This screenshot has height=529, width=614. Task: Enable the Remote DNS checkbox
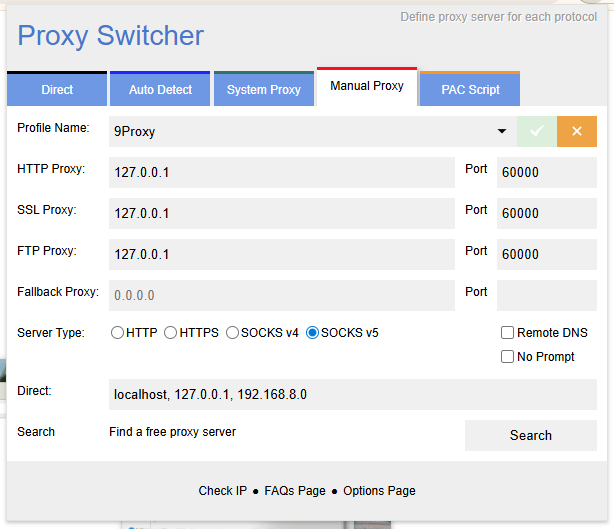point(508,333)
